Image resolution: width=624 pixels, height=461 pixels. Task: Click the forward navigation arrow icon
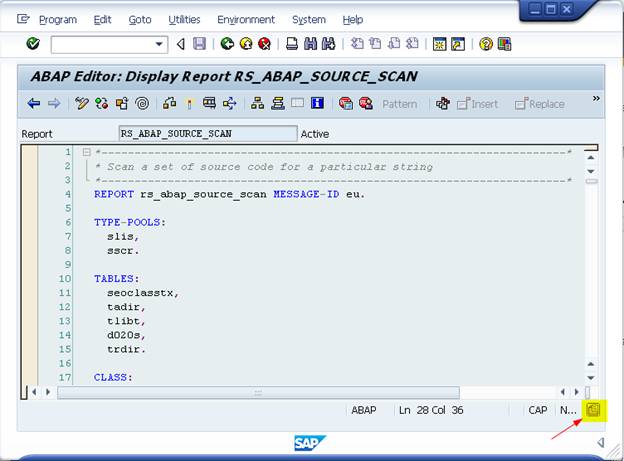click(x=54, y=104)
